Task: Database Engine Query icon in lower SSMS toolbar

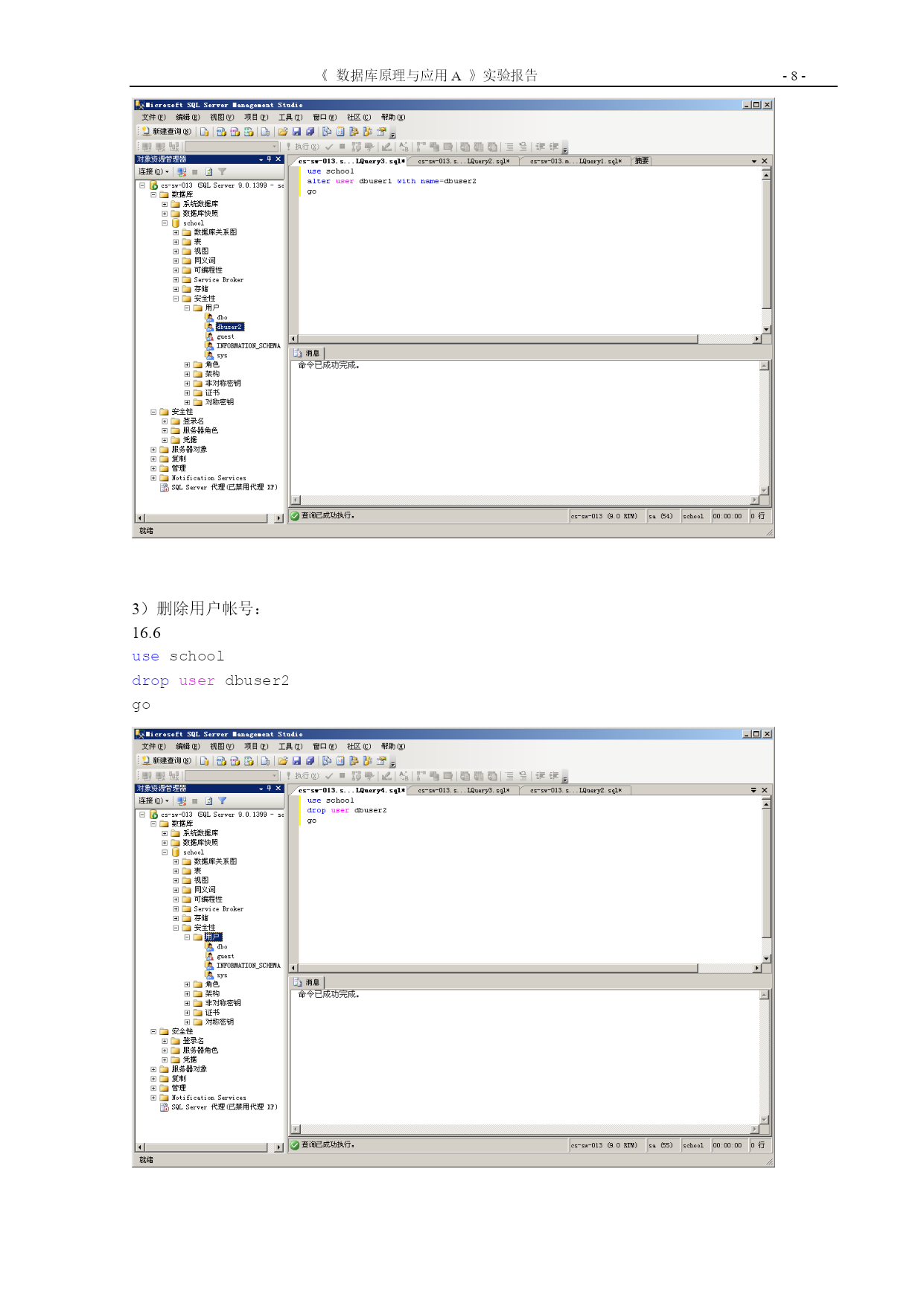Action: (205, 761)
